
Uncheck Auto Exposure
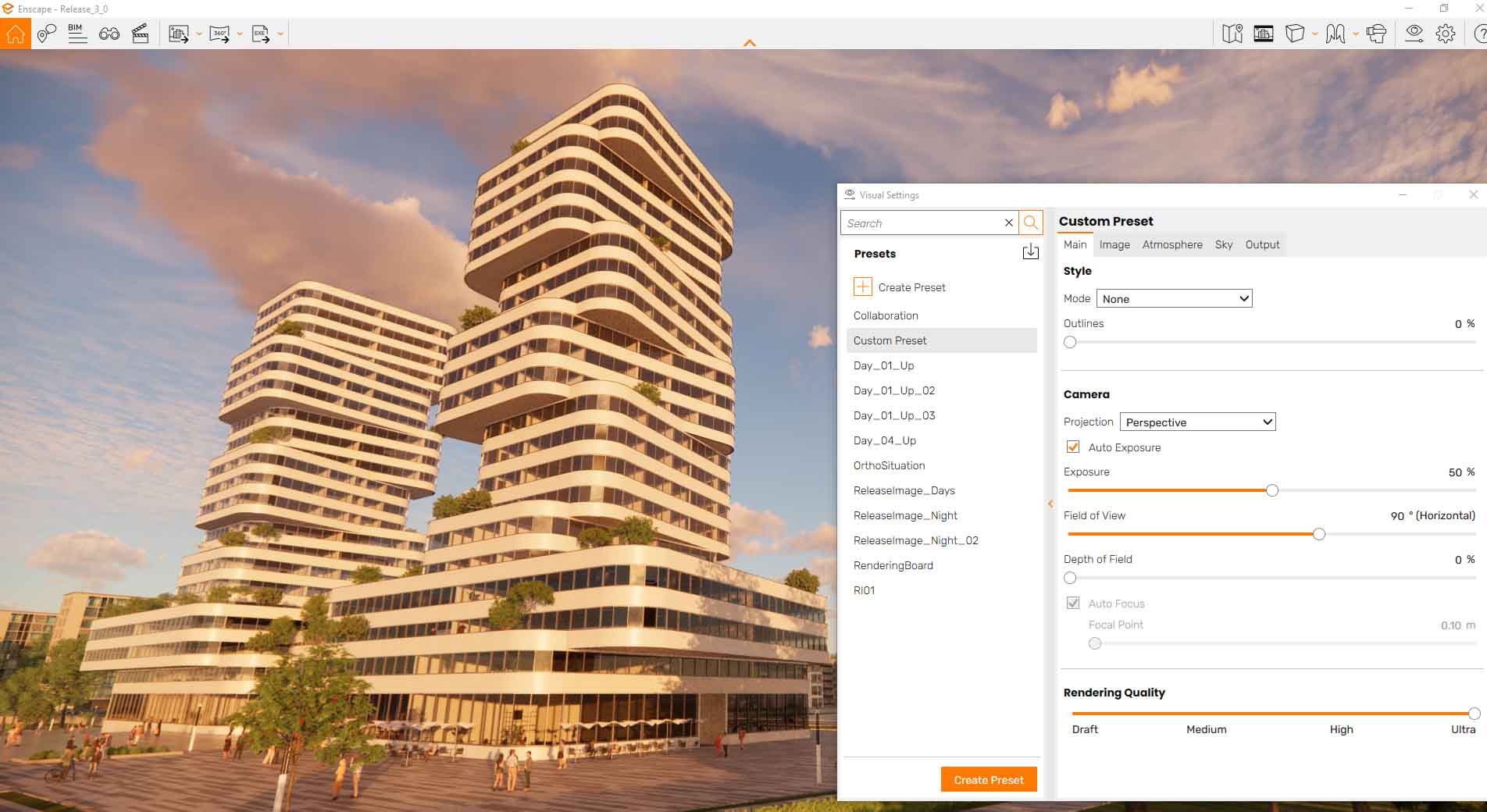click(x=1073, y=447)
